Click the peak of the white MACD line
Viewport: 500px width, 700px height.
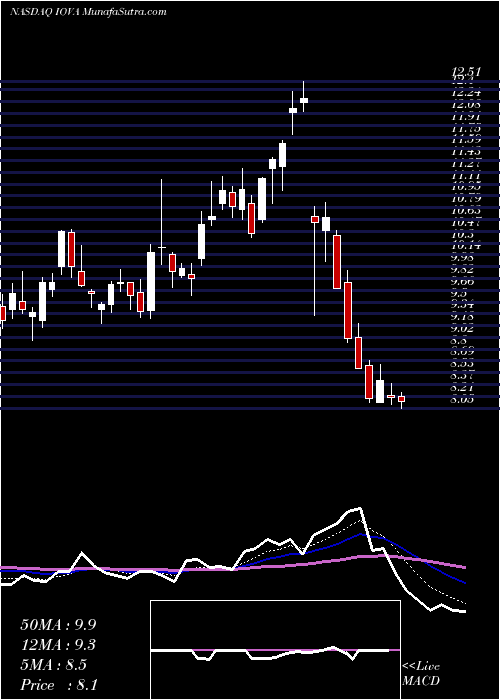click(x=358, y=508)
